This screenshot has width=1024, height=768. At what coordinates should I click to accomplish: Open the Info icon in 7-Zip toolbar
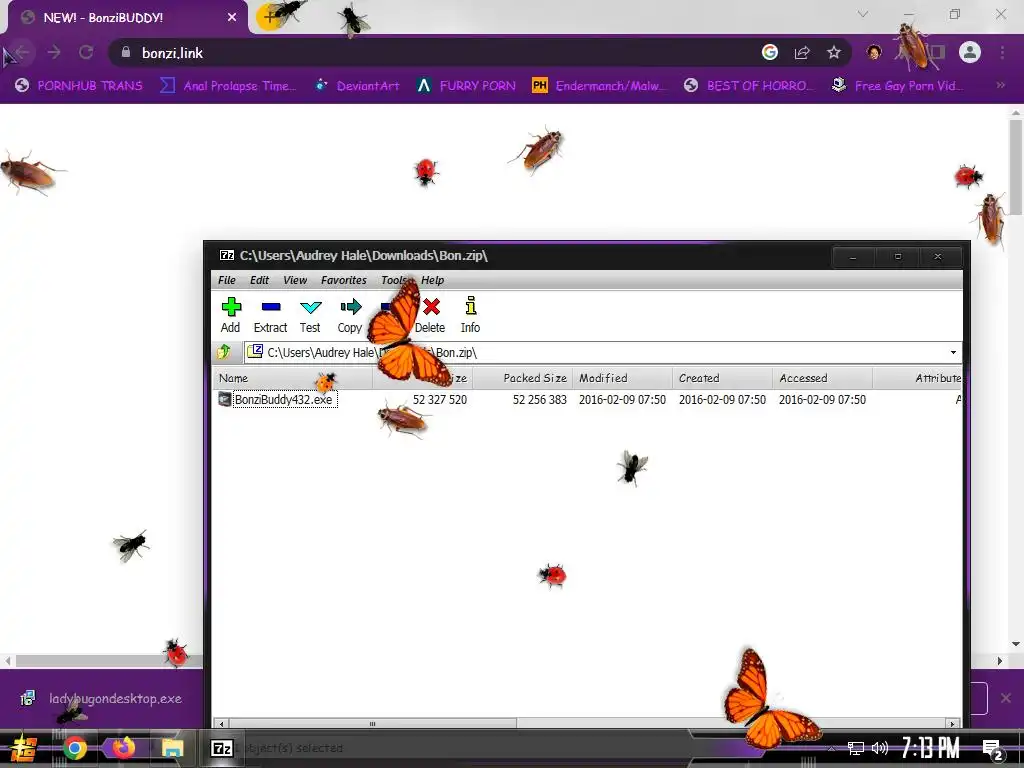[x=470, y=306]
